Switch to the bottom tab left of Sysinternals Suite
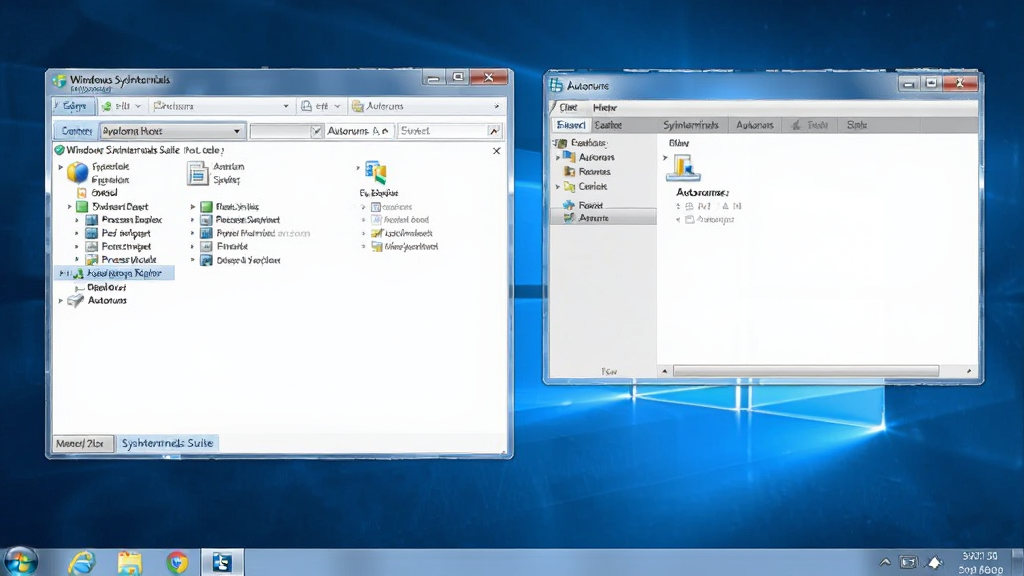Viewport: 1024px width, 576px height. point(82,443)
